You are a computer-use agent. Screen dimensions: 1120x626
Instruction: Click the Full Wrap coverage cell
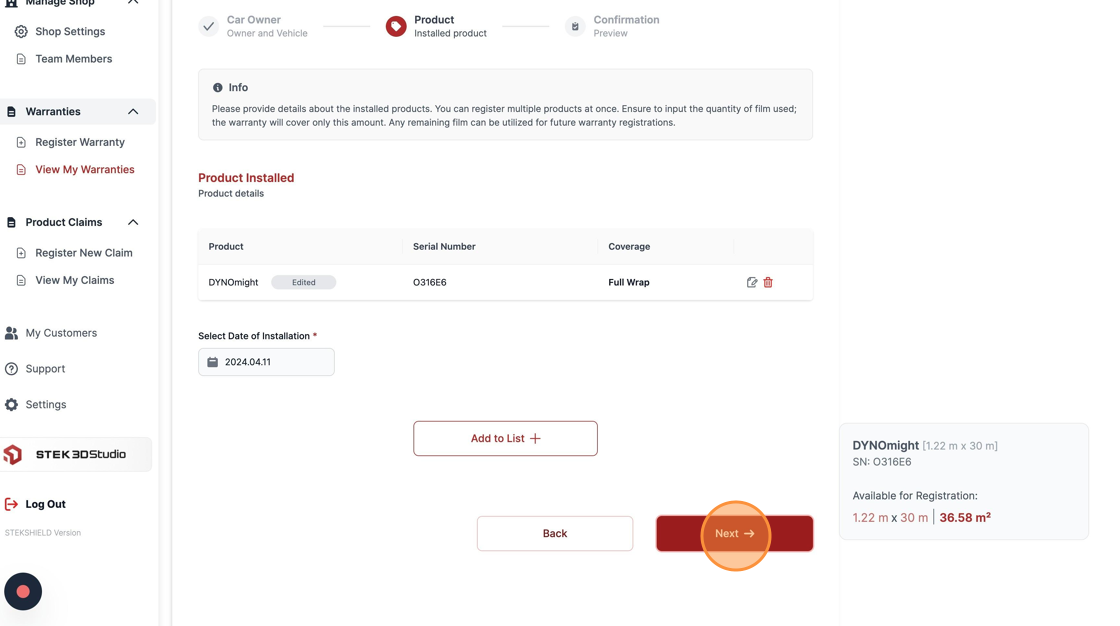pyautogui.click(x=629, y=282)
